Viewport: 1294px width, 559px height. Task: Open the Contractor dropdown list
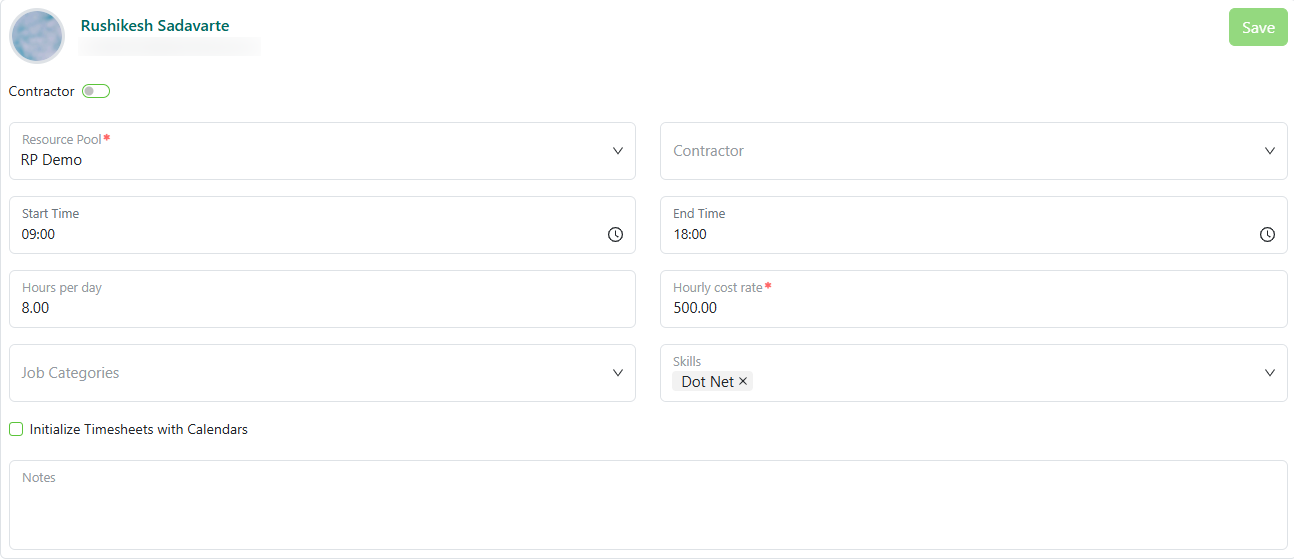(x=973, y=151)
